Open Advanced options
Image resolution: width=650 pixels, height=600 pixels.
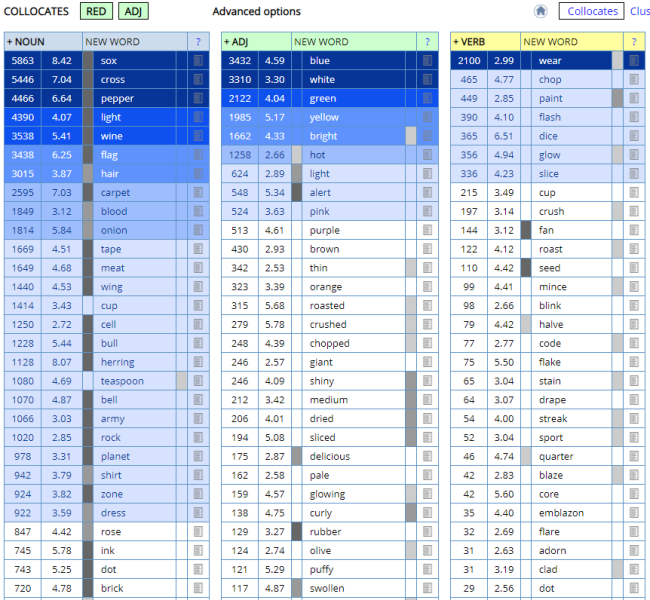click(257, 12)
